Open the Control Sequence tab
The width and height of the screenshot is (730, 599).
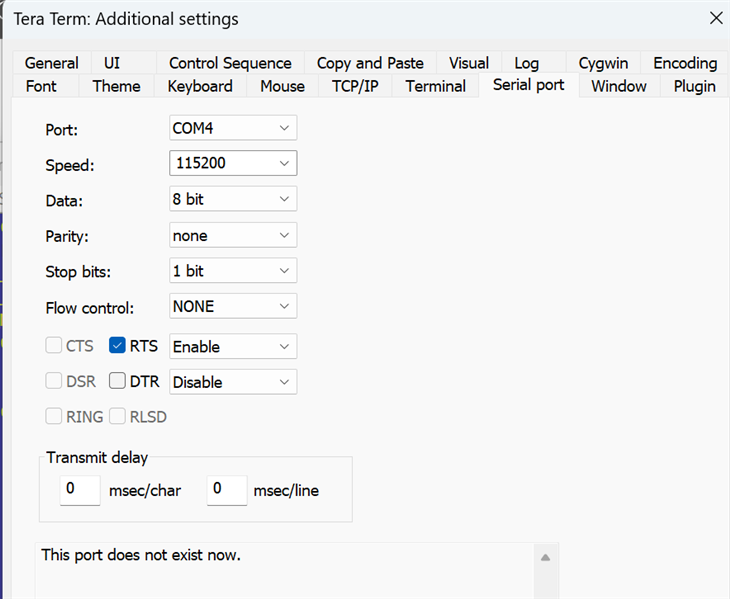(x=230, y=63)
